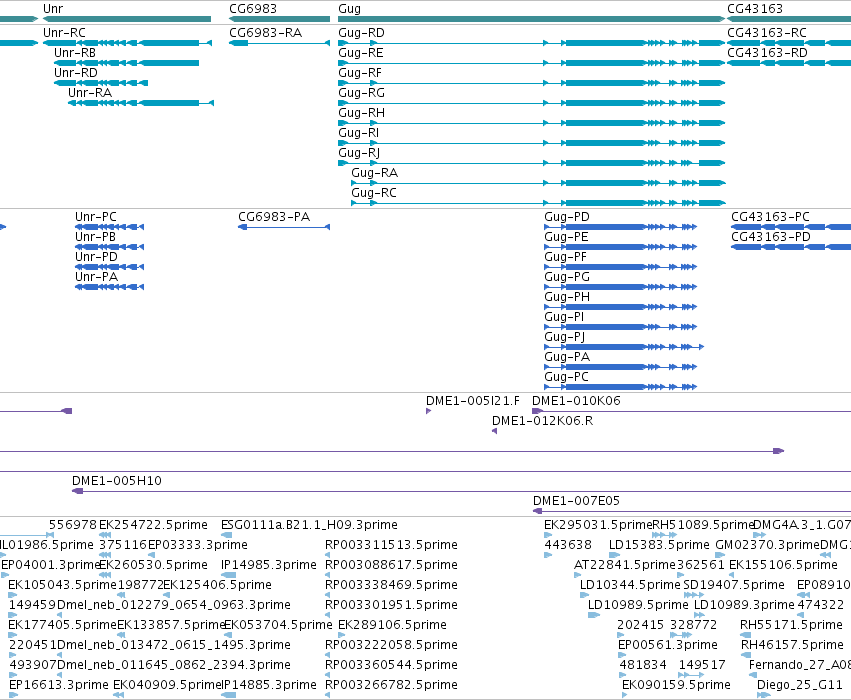Select the Unr-RC transcript label

pos(64,33)
